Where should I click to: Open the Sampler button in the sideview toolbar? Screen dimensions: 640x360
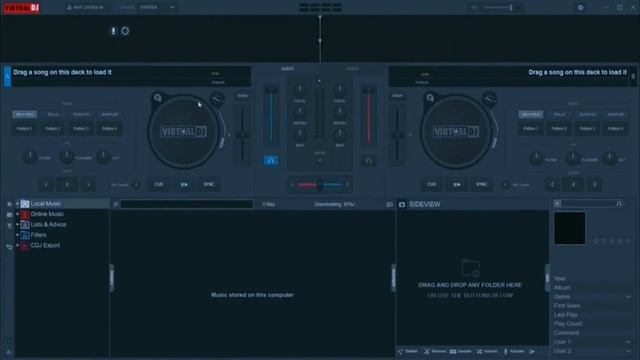click(461, 351)
